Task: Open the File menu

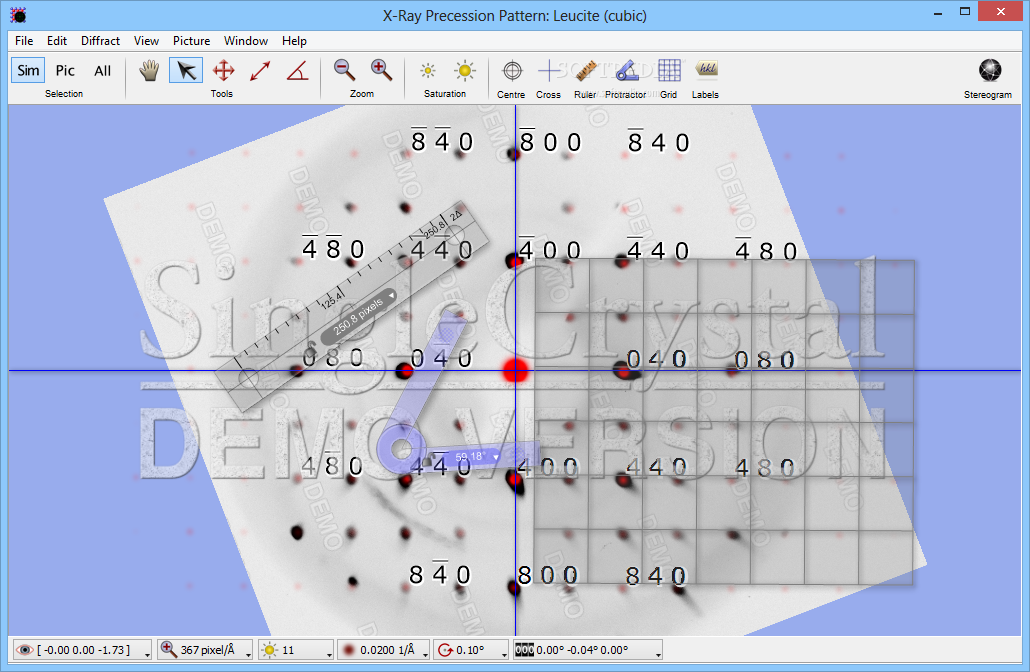Action: (24, 41)
